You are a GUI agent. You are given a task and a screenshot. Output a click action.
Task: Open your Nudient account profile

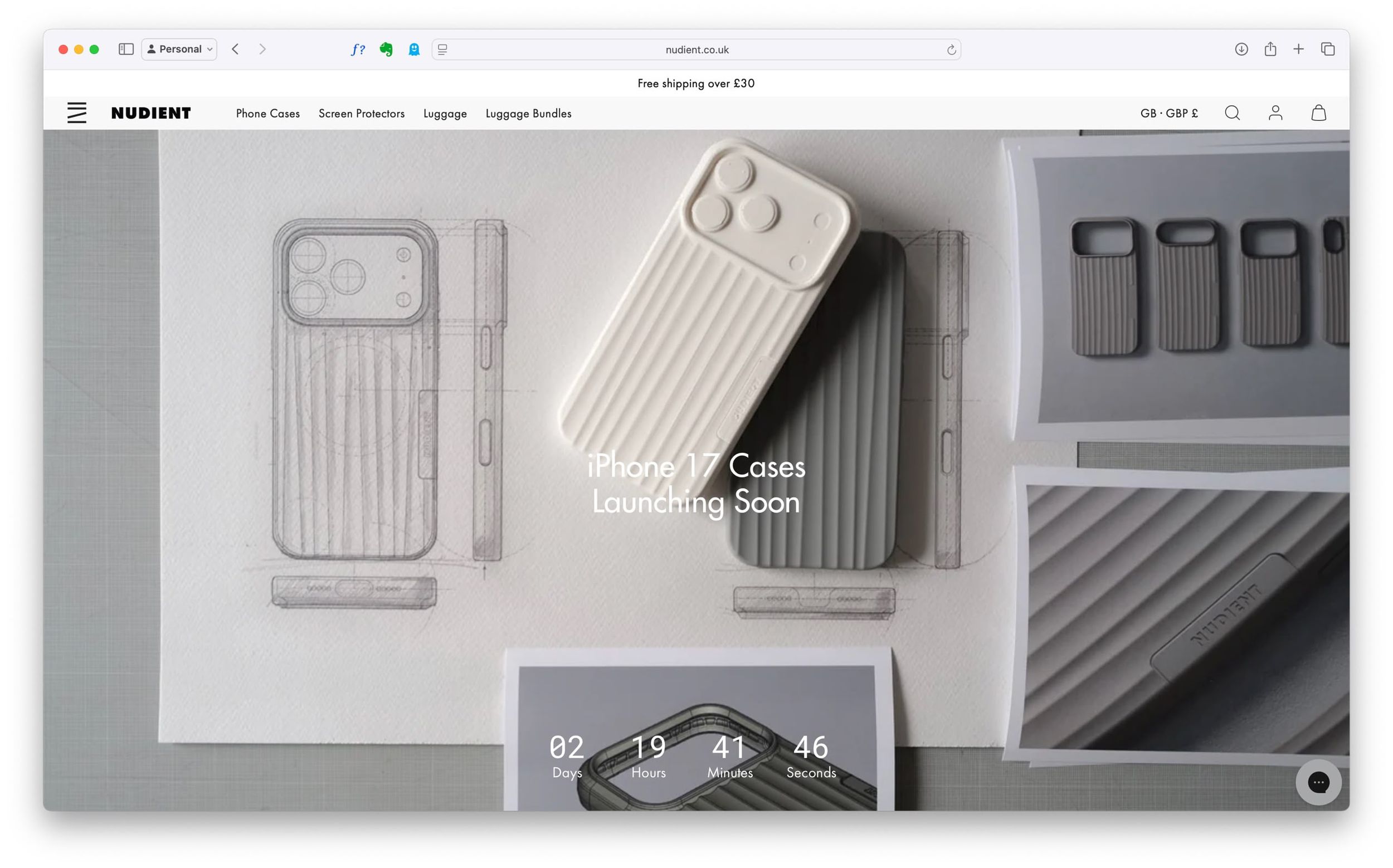coord(1276,113)
